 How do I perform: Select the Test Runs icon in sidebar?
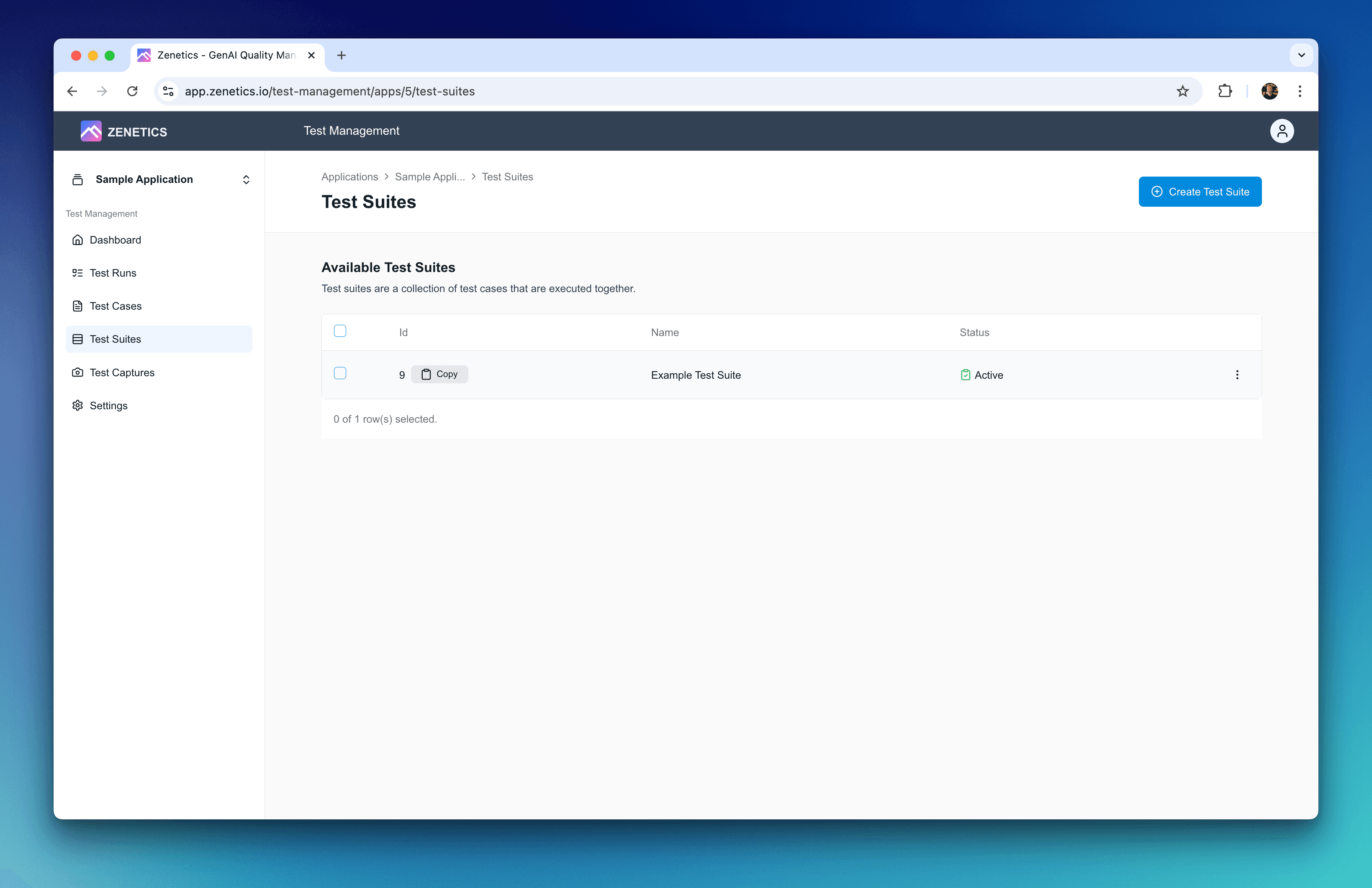(78, 272)
